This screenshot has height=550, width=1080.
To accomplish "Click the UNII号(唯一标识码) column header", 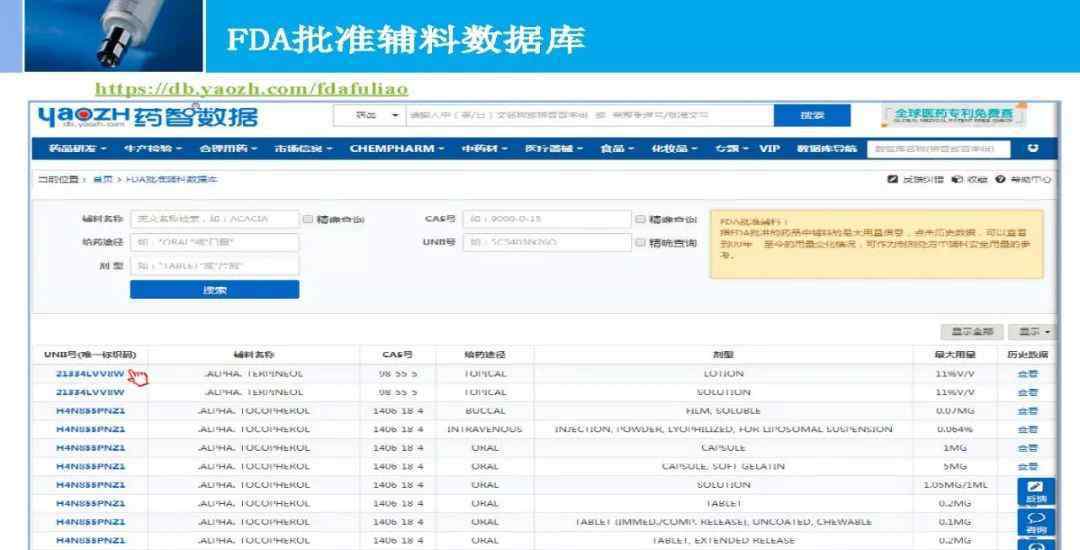I will (x=90, y=355).
